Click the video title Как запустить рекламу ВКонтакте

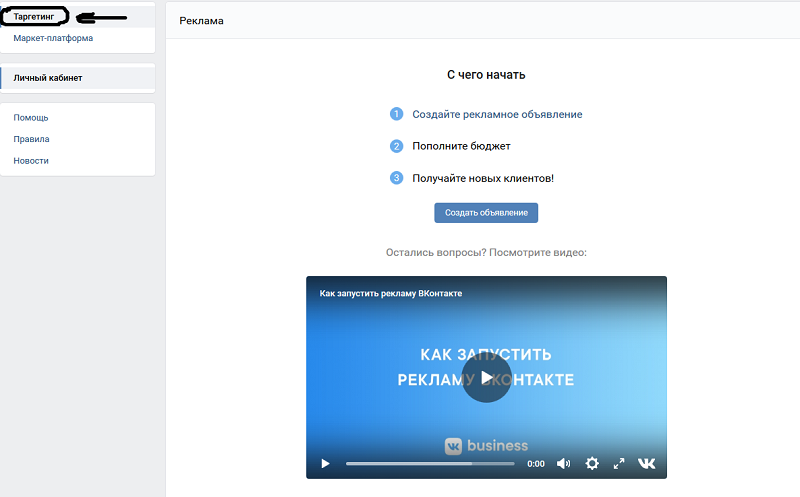pyautogui.click(x=391, y=293)
